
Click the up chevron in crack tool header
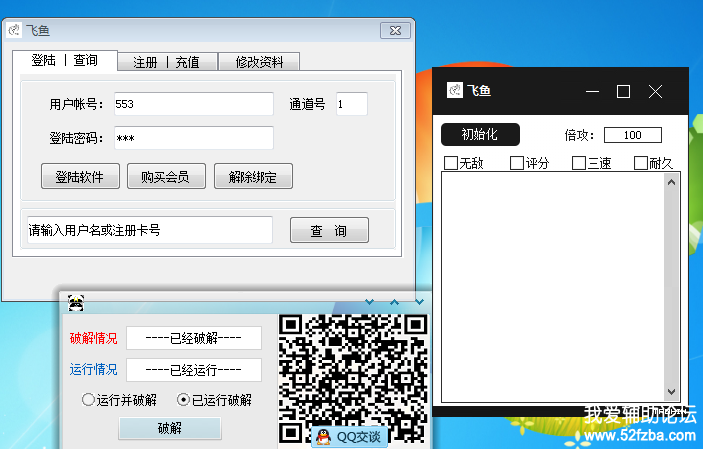pos(394,302)
